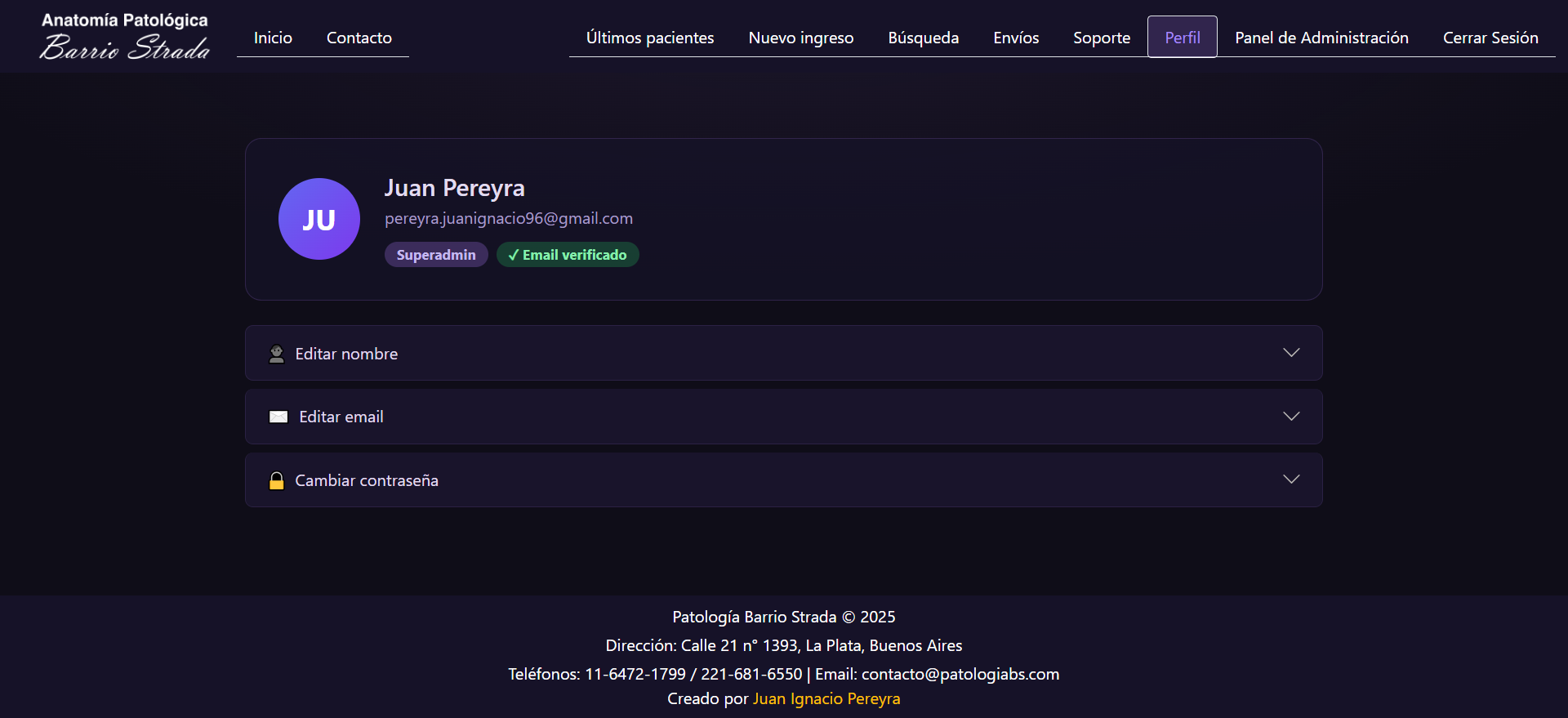This screenshot has width=1568, height=718.
Task: Click the Email verificado badge
Action: point(568,255)
